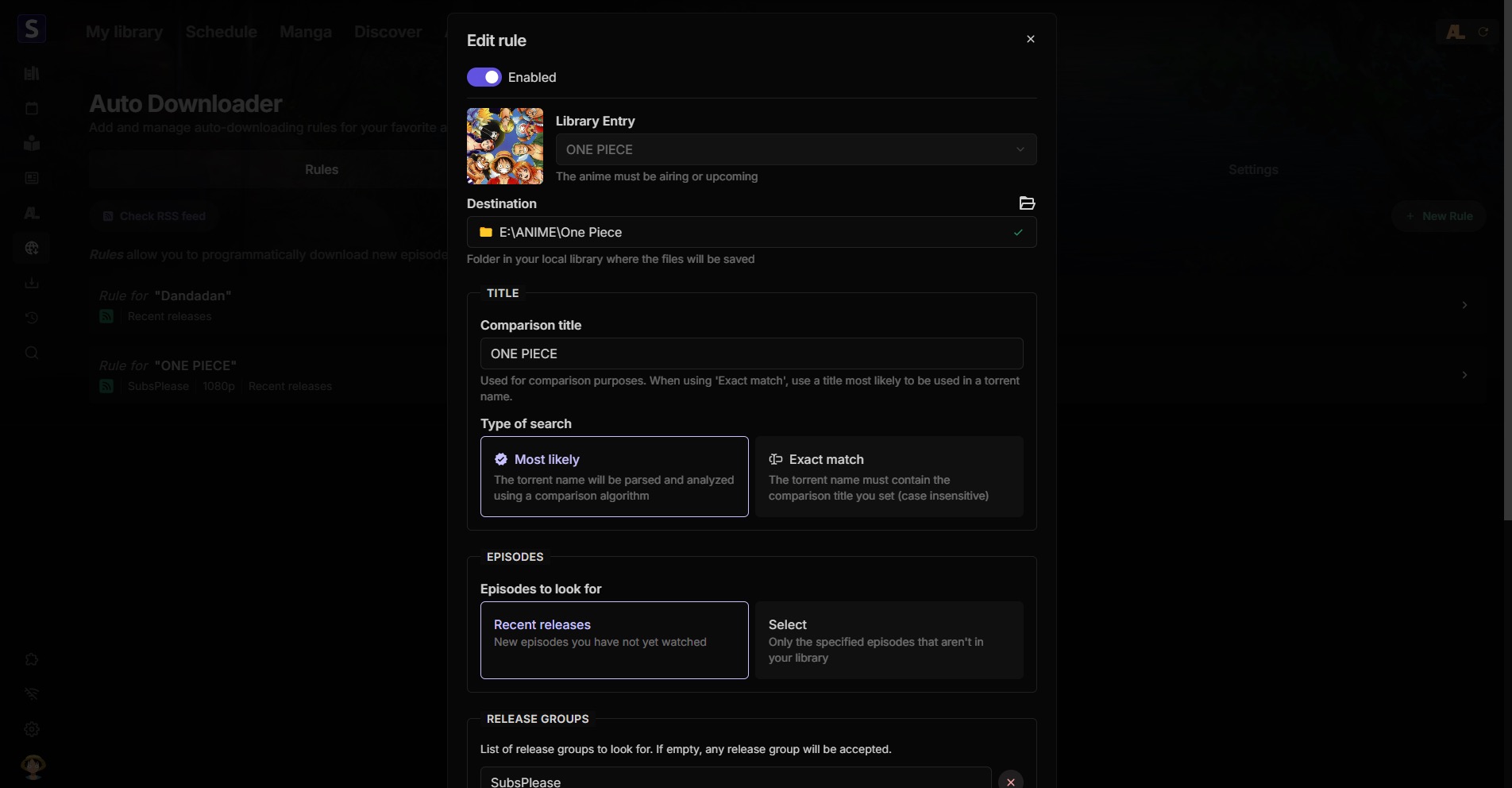Open folder browser icon beside Destination
1512x788 pixels.
click(x=1027, y=203)
